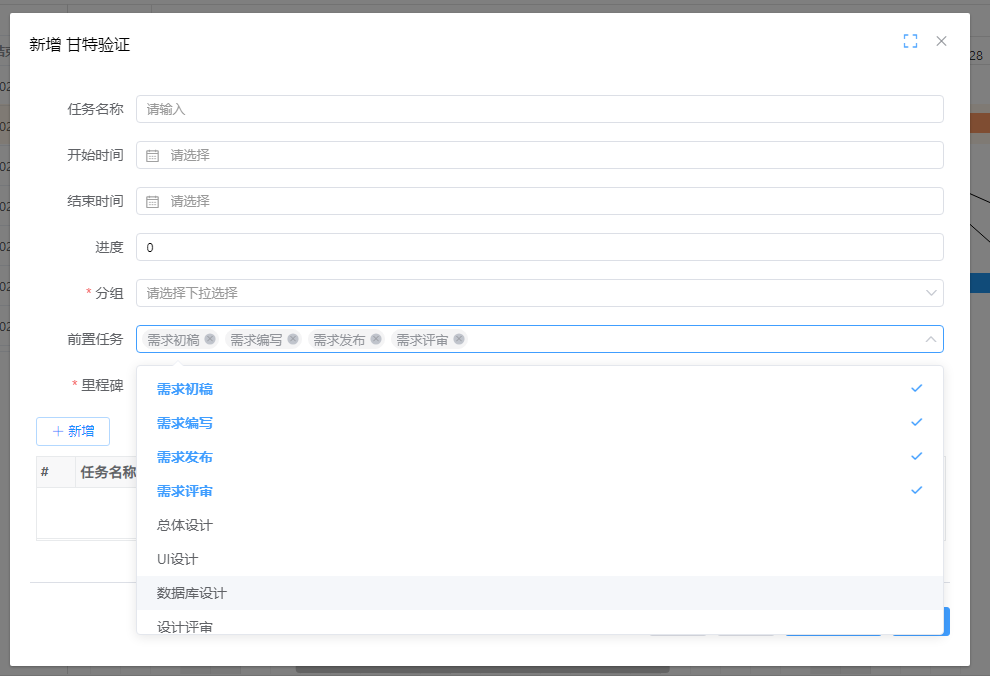Image resolution: width=990 pixels, height=676 pixels.
Task: Expand the 分组 dropdown arrow
Action: point(931,293)
